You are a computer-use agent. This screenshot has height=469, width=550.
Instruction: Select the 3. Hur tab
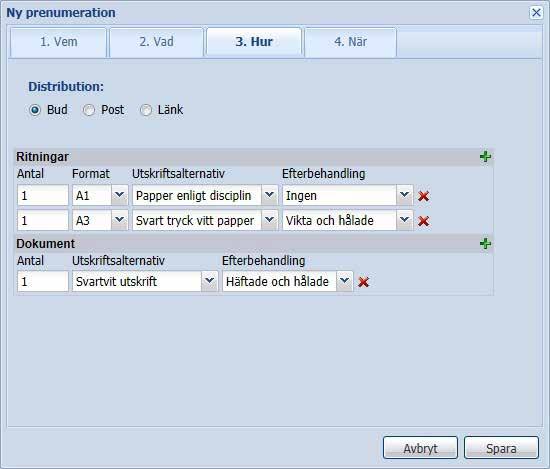tap(254, 42)
